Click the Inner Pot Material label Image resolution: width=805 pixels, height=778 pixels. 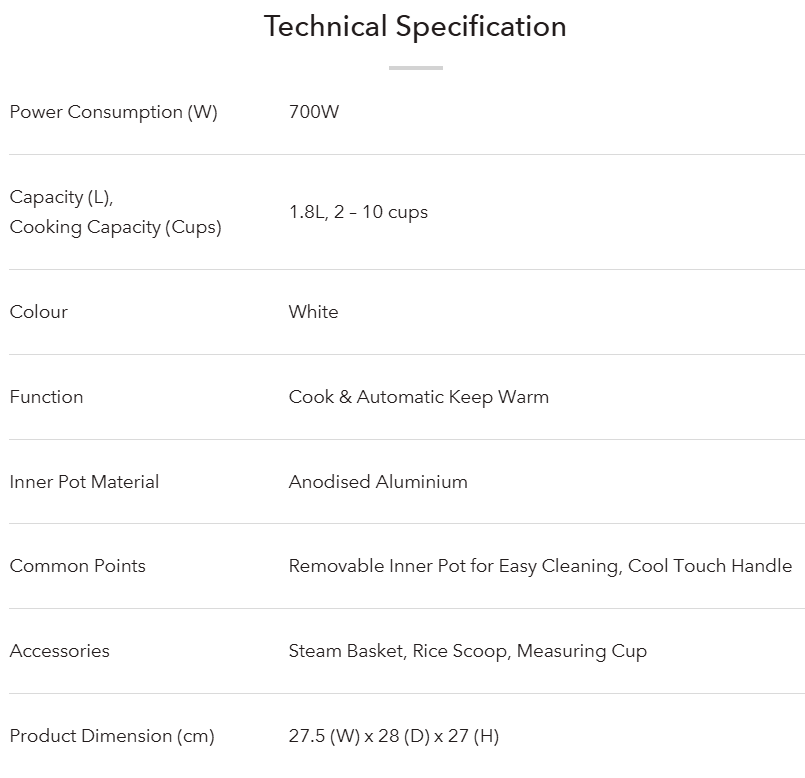(x=84, y=482)
